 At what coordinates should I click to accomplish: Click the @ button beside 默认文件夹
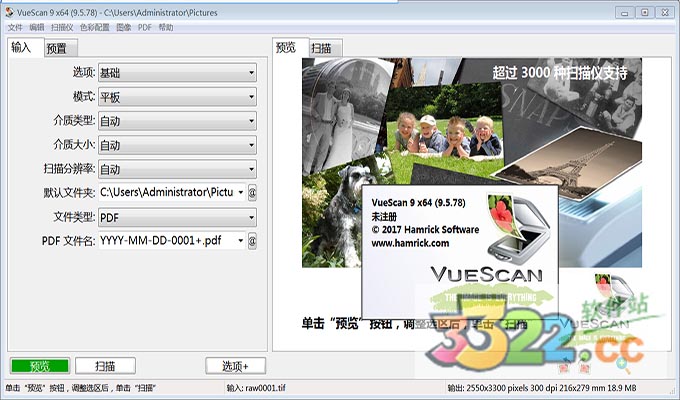point(252,192)
